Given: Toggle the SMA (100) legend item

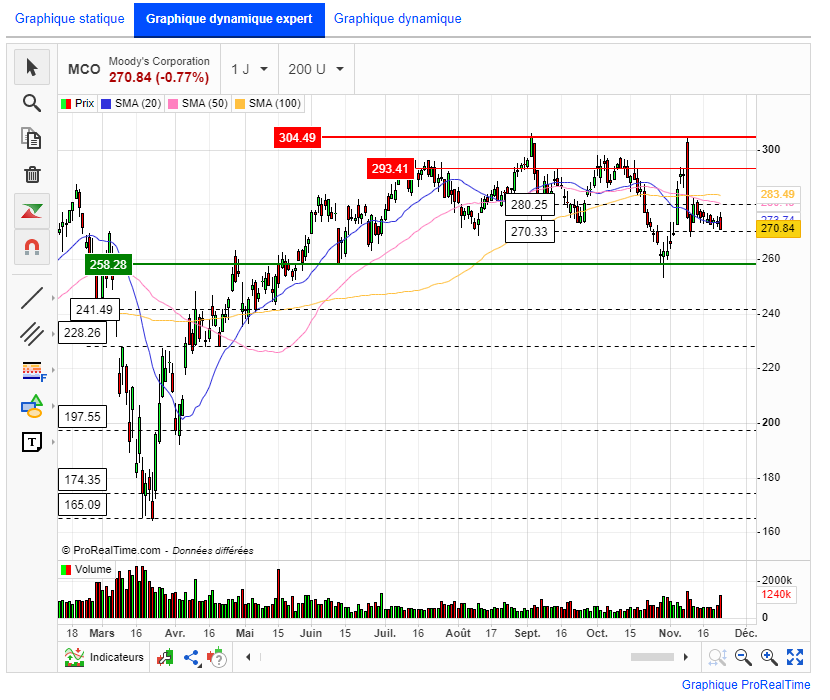Looking at the screenshot, I should pos(268,103).
